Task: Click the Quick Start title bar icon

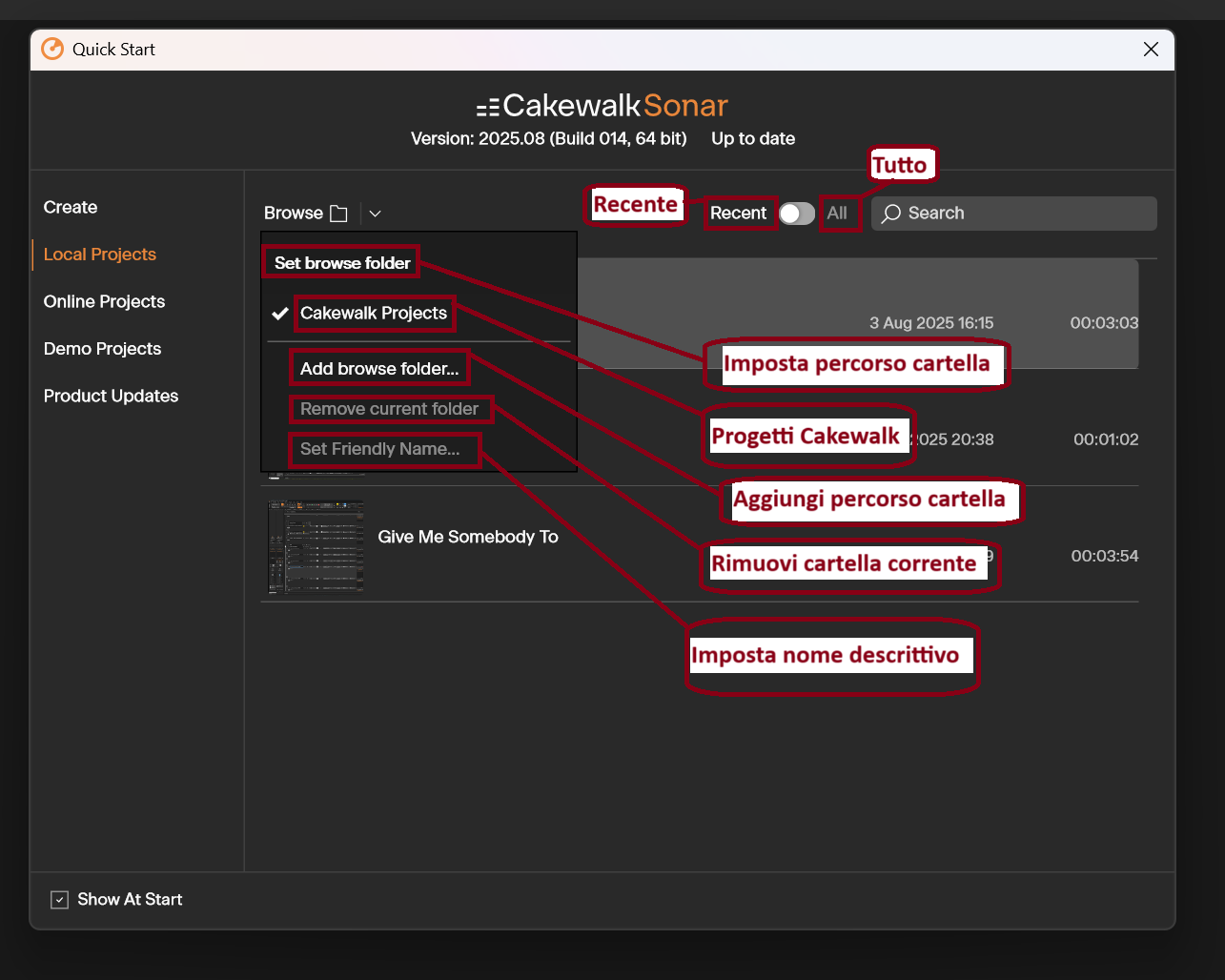Action: pyautogui.click(x=52, y=49)
